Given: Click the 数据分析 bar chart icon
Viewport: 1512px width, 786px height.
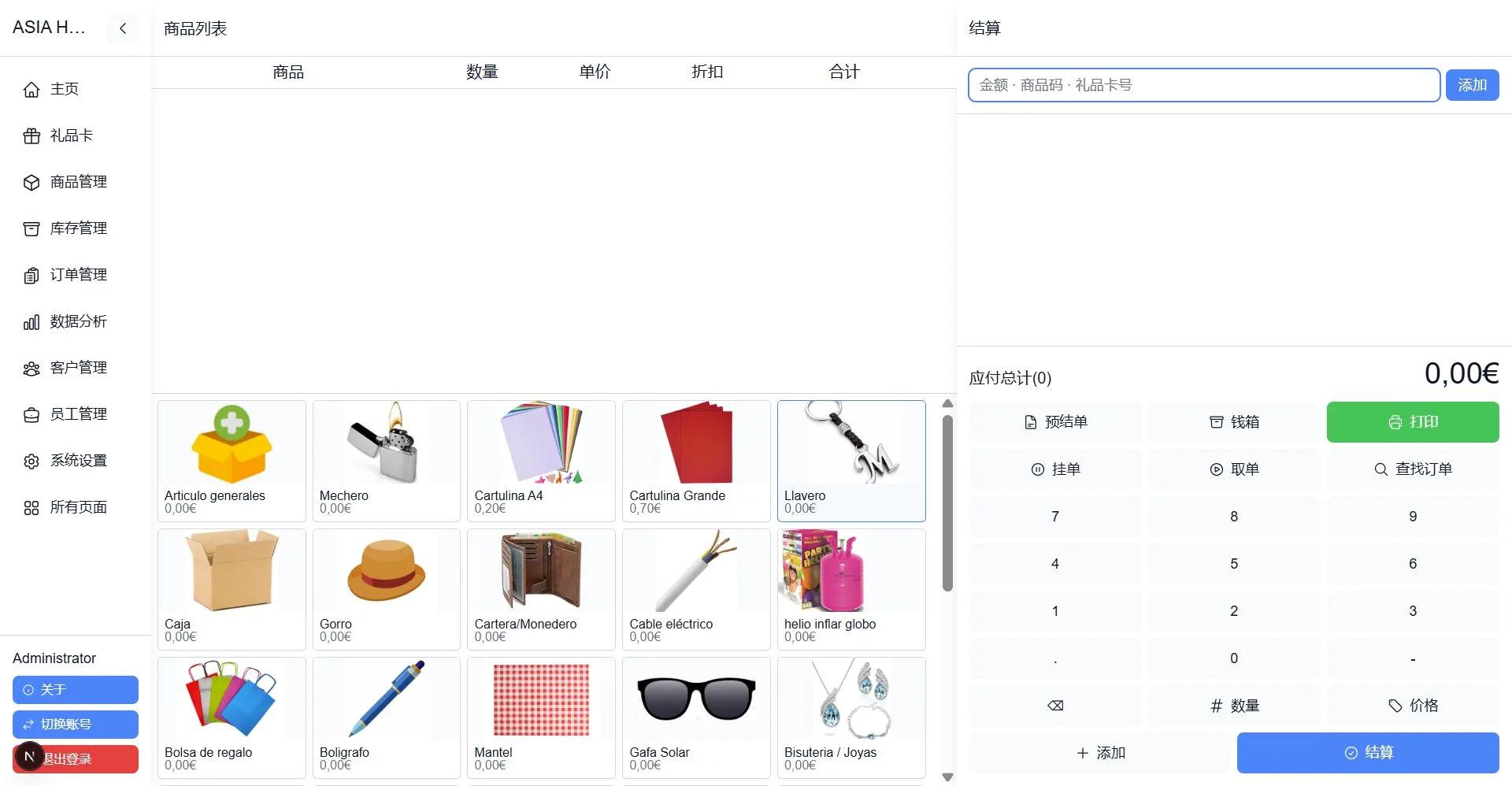Looking at the screenshot, I should (31, 322).
